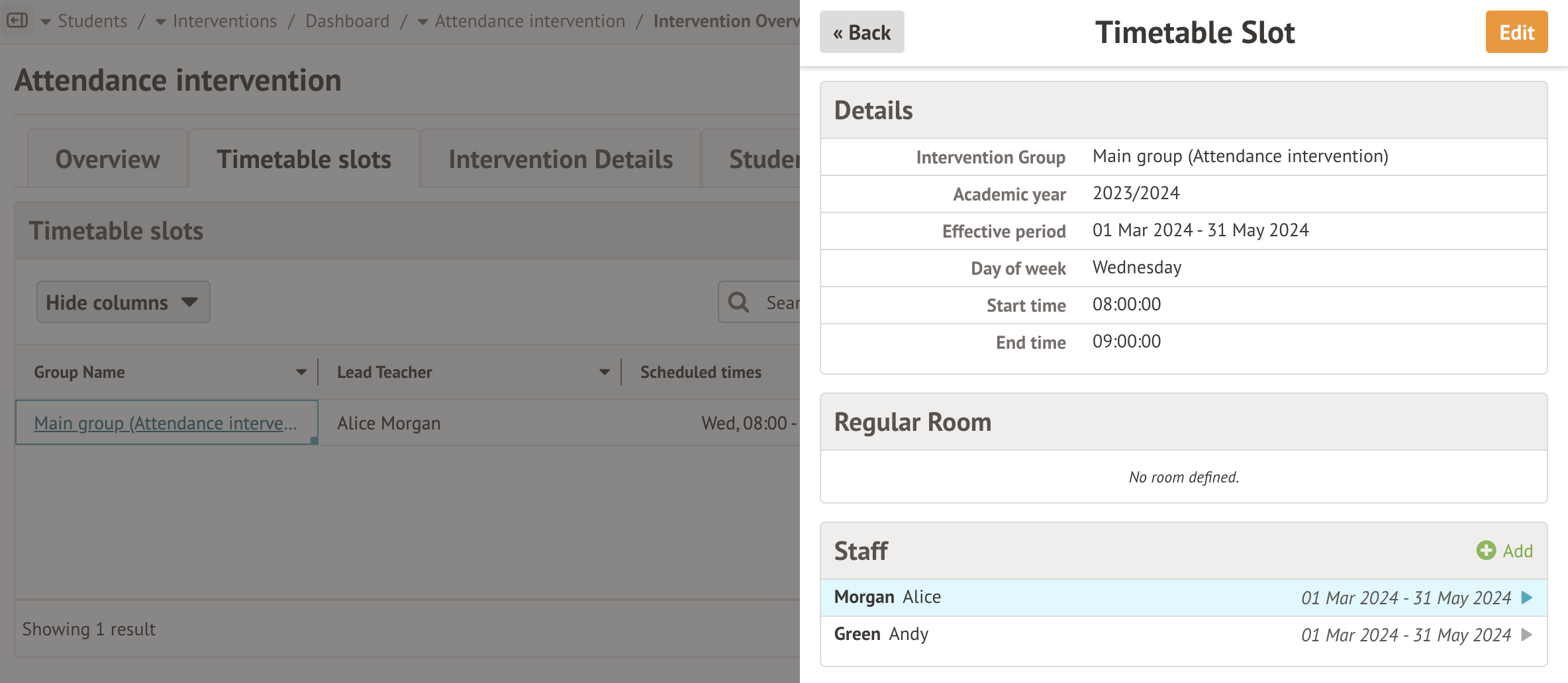Click the search magnifier icon
1568x683 pixels.
[738, 302]
